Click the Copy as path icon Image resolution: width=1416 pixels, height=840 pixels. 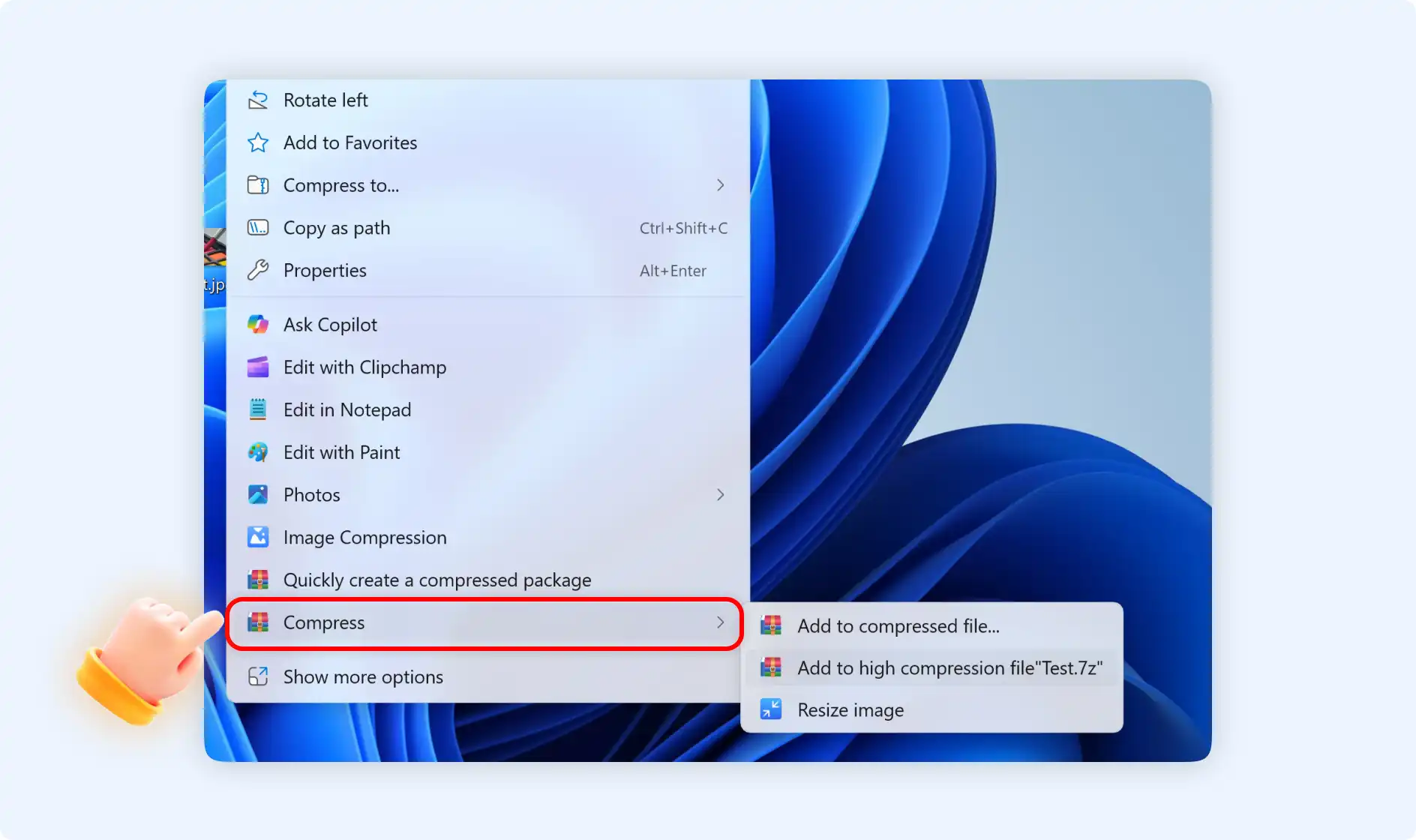[258, 227]
